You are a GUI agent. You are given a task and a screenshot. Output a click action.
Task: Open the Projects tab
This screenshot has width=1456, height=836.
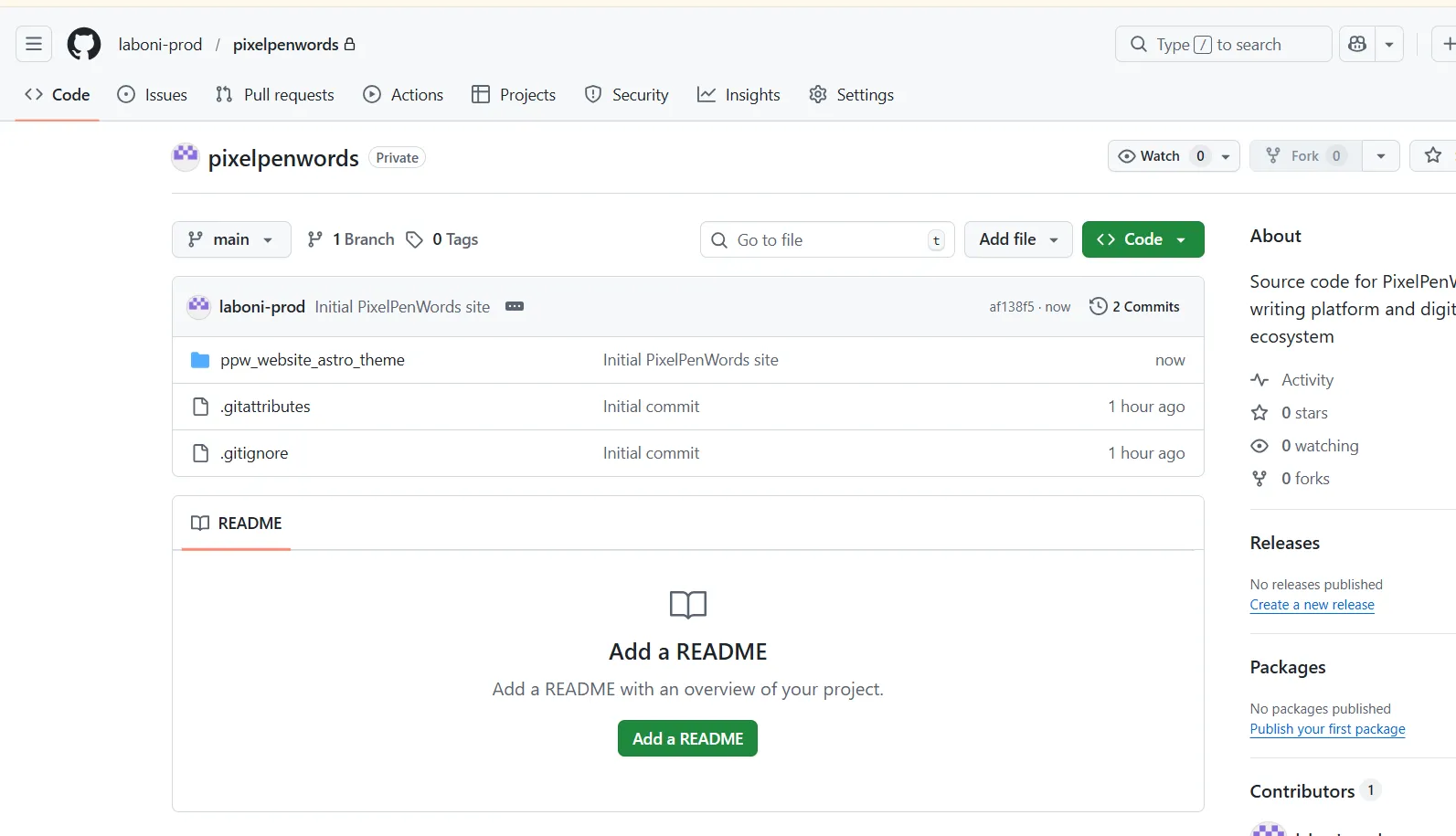[514, 95]
